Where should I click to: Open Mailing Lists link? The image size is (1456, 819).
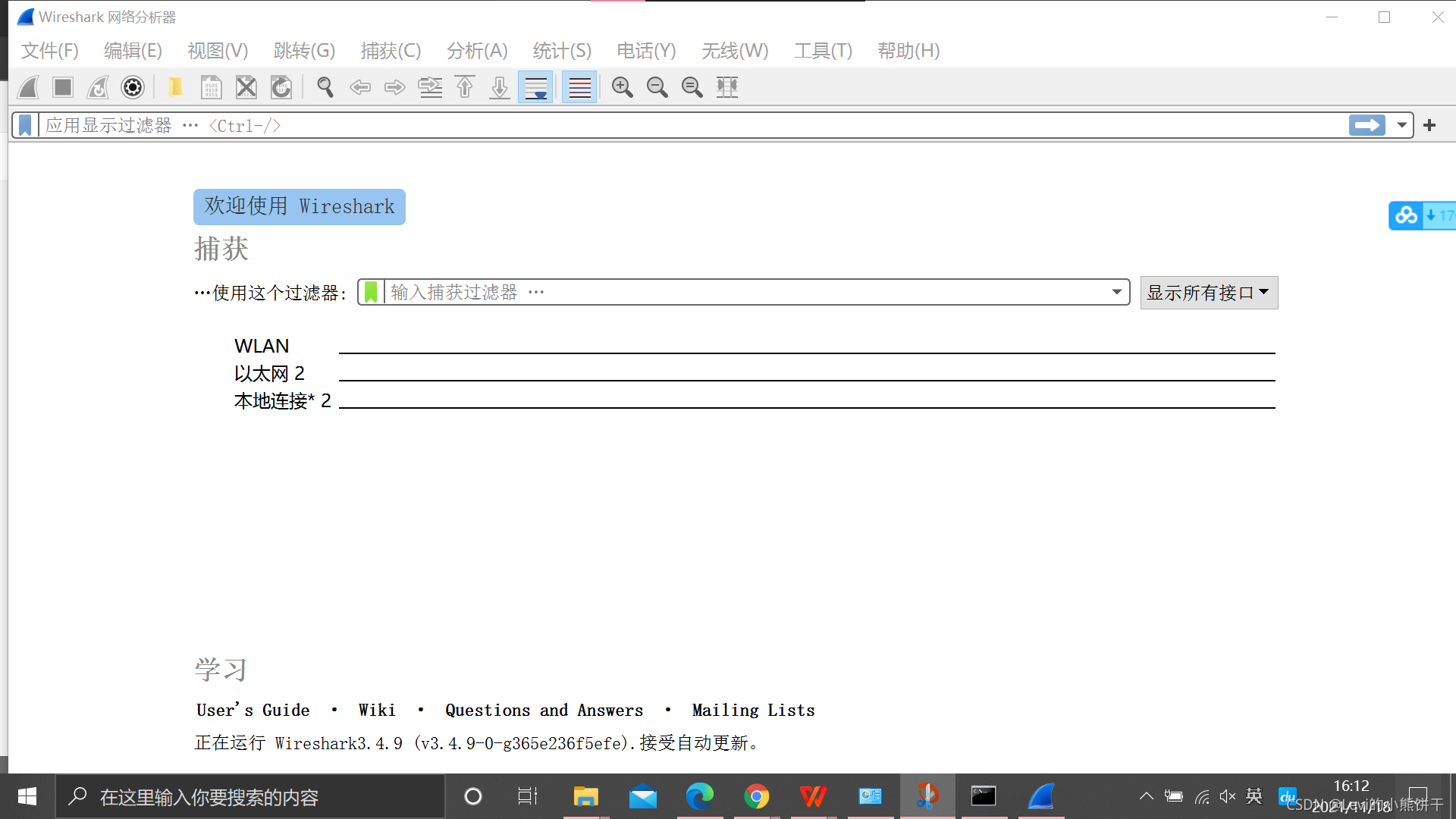[753, 711]
